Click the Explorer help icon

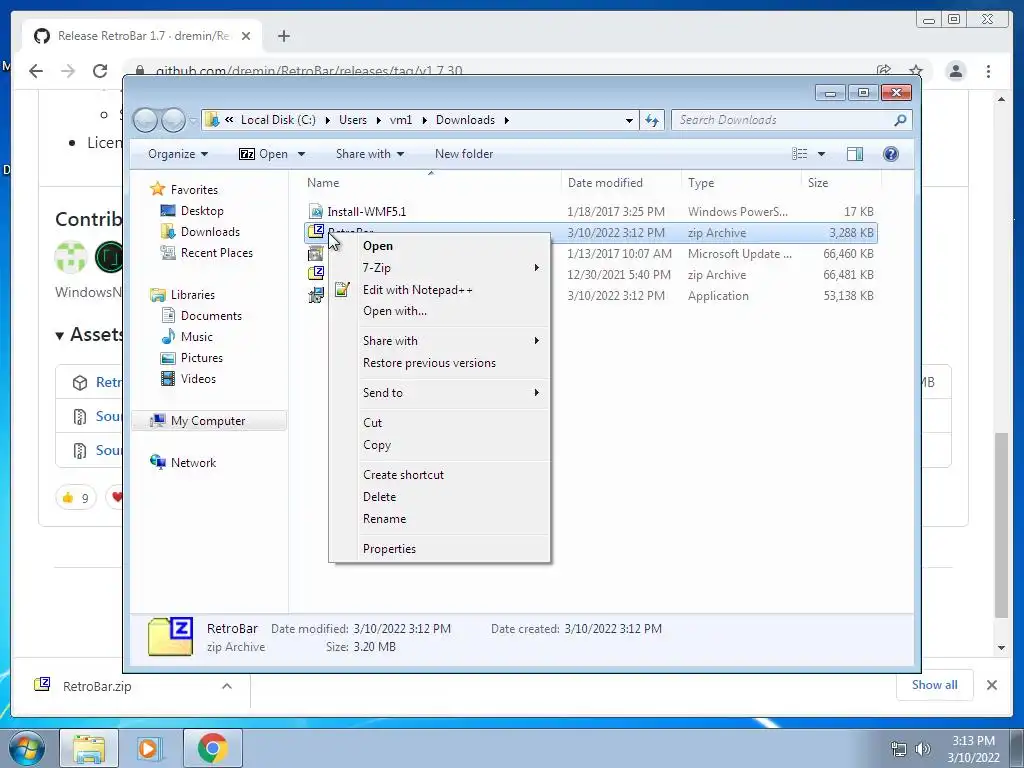click(x=891, y=154)
